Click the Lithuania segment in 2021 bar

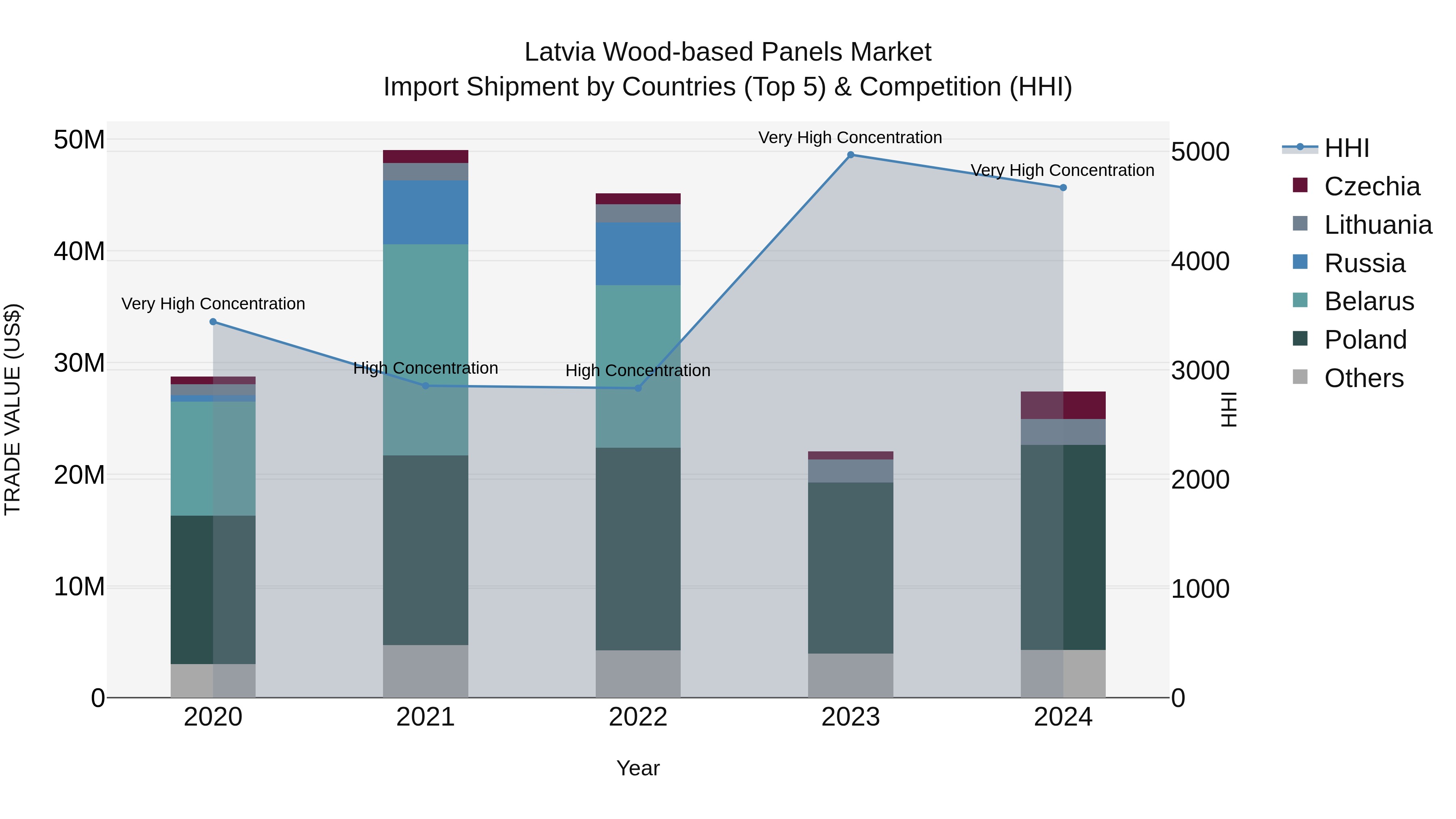click(425, 172)
